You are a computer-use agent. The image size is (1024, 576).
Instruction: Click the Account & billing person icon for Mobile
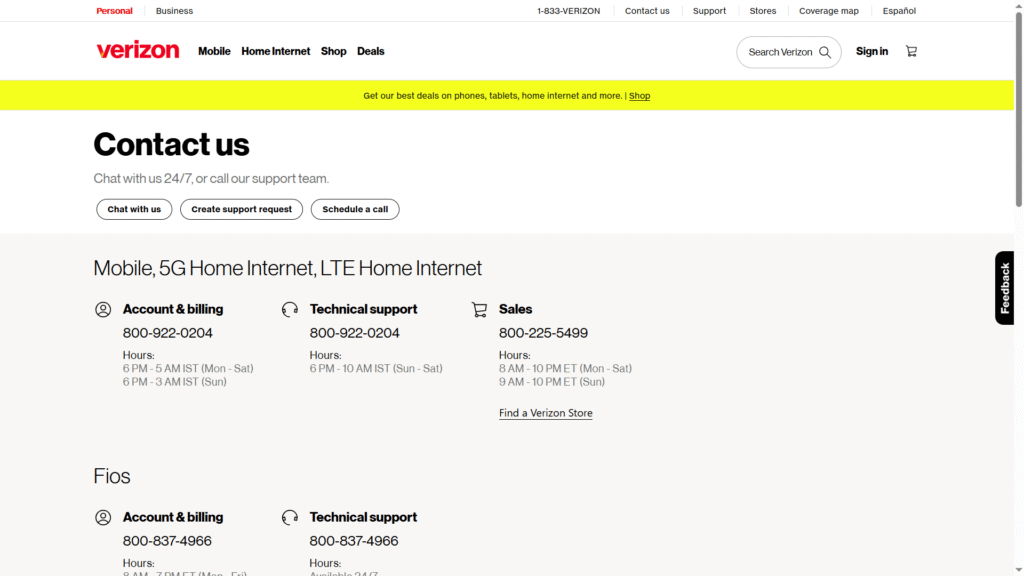point(103,309)
